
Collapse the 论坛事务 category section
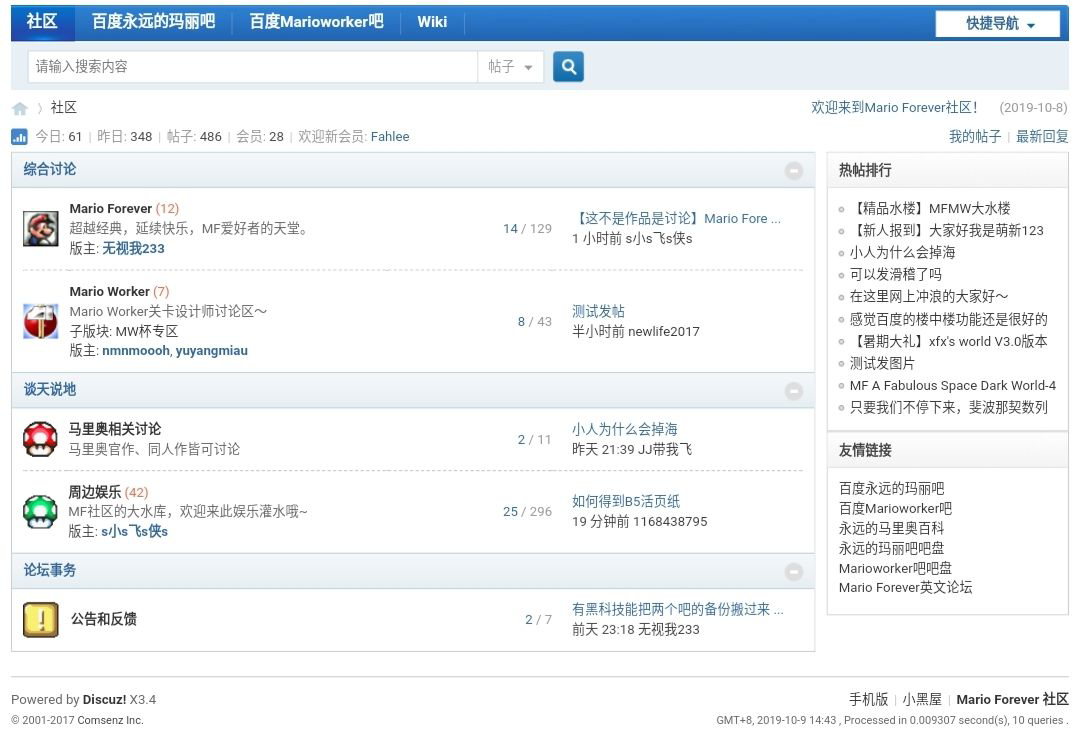click(x=793, y=572)
